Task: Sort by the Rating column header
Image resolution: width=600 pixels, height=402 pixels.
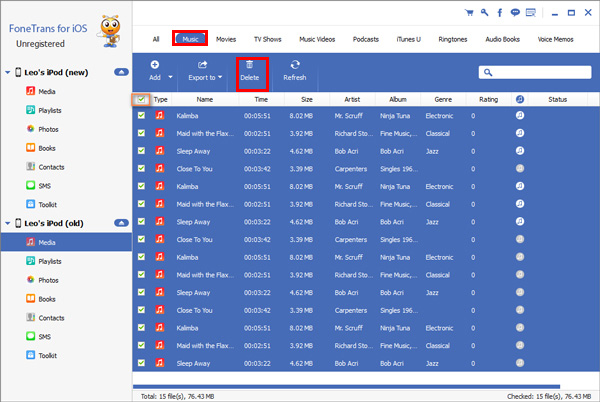Action: (489, 99)
